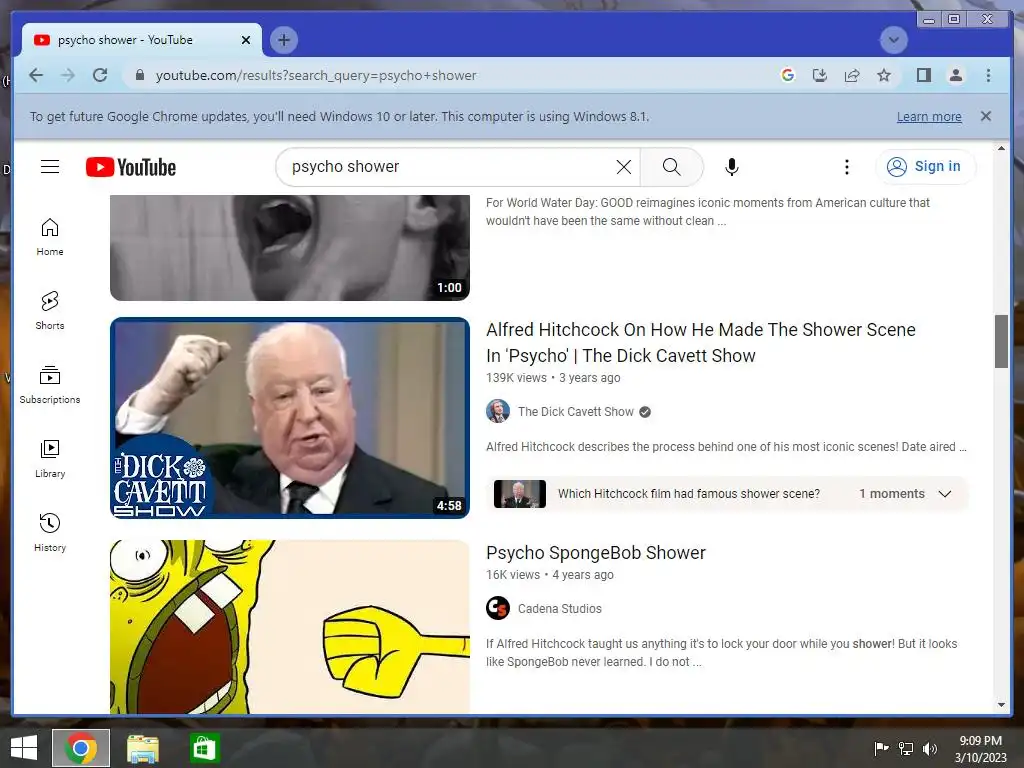The width and height of the screenshot is (1024, 768).
Task: Share this page via the share icon
Action: coord(852,75)
